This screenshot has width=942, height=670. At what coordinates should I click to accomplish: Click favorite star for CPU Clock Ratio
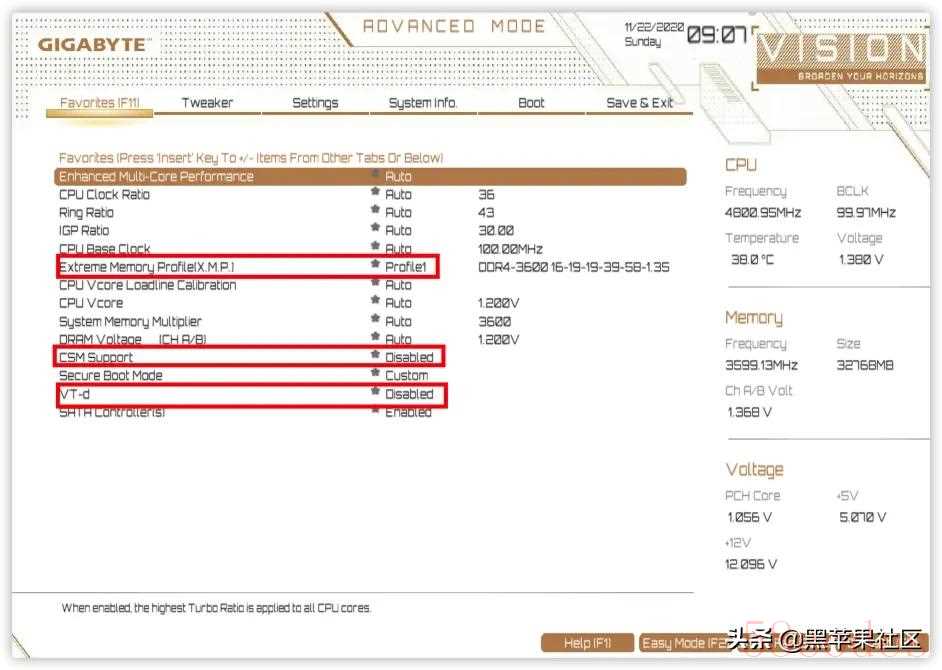[375, 192]
